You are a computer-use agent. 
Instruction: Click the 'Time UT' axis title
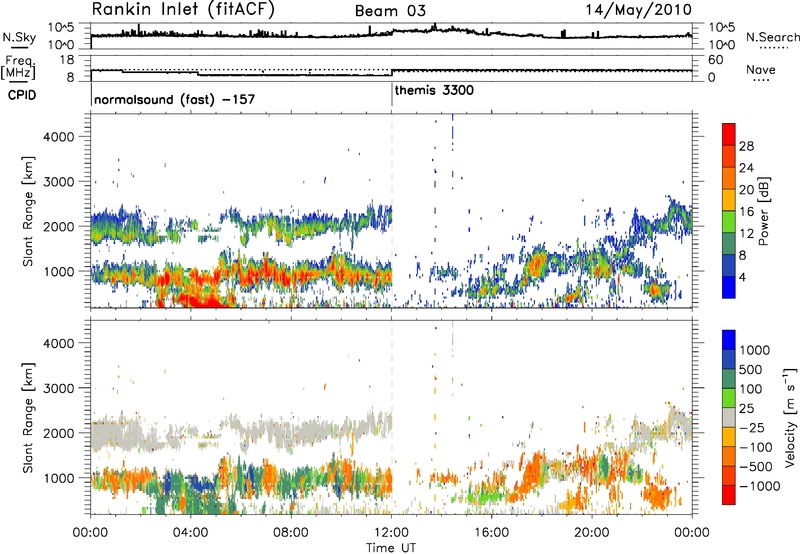point(391,548)
